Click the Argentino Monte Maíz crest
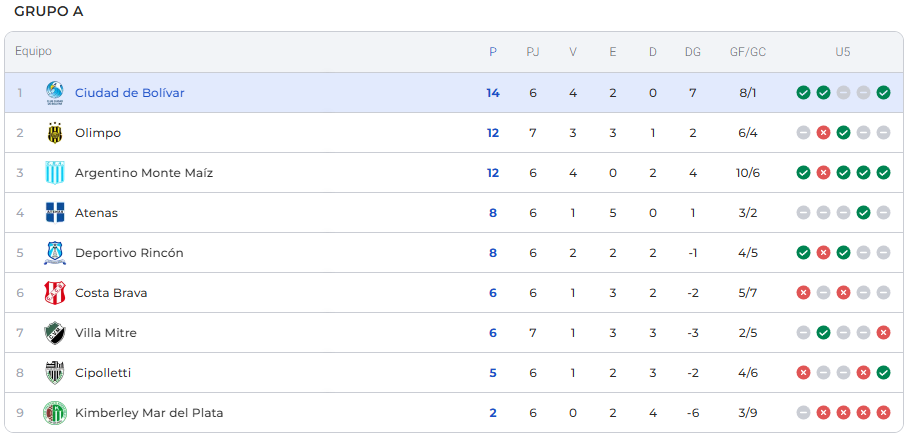The width and height of the screenshot is (907, 433). (x=54, y=173)
